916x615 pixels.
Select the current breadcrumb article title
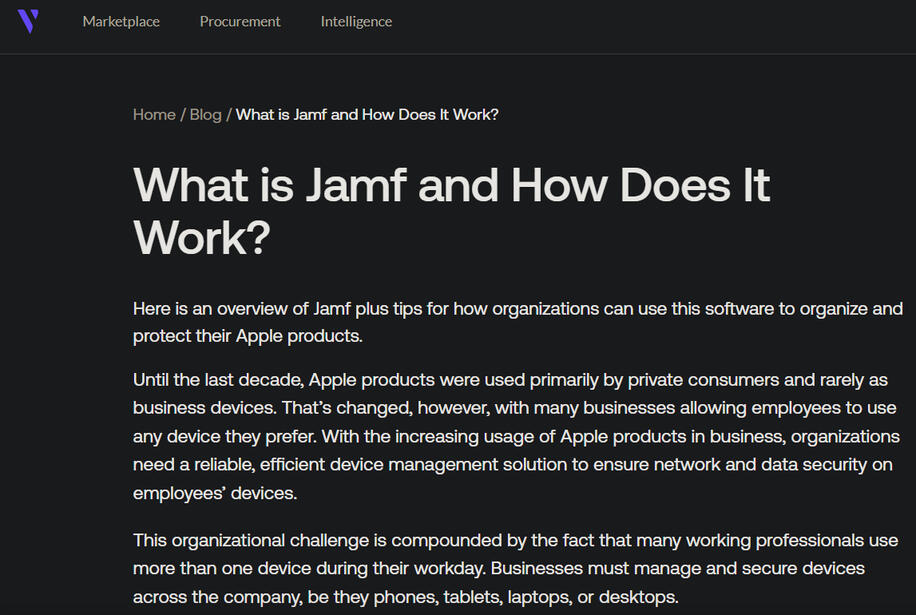(366, 114)
